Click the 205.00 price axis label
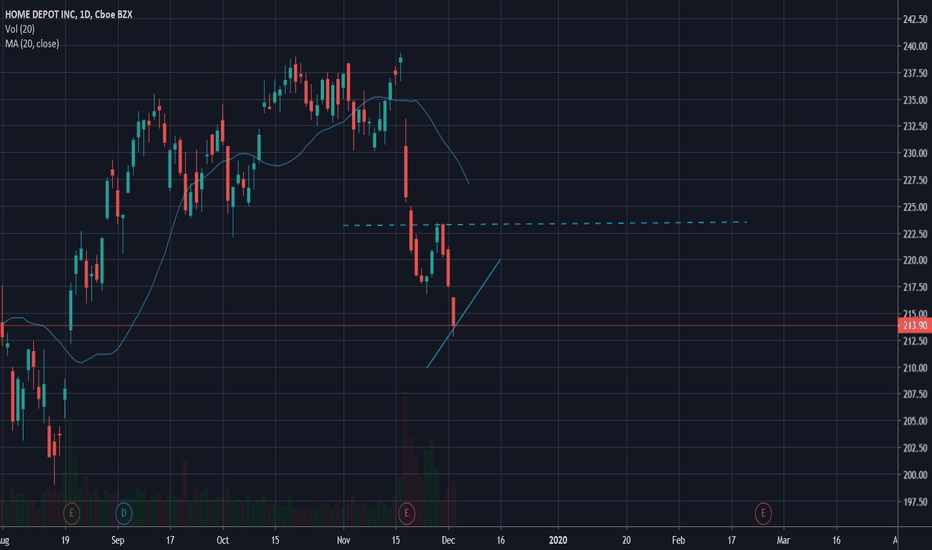The width and height of the screenshot is (932, 550). 915,421
